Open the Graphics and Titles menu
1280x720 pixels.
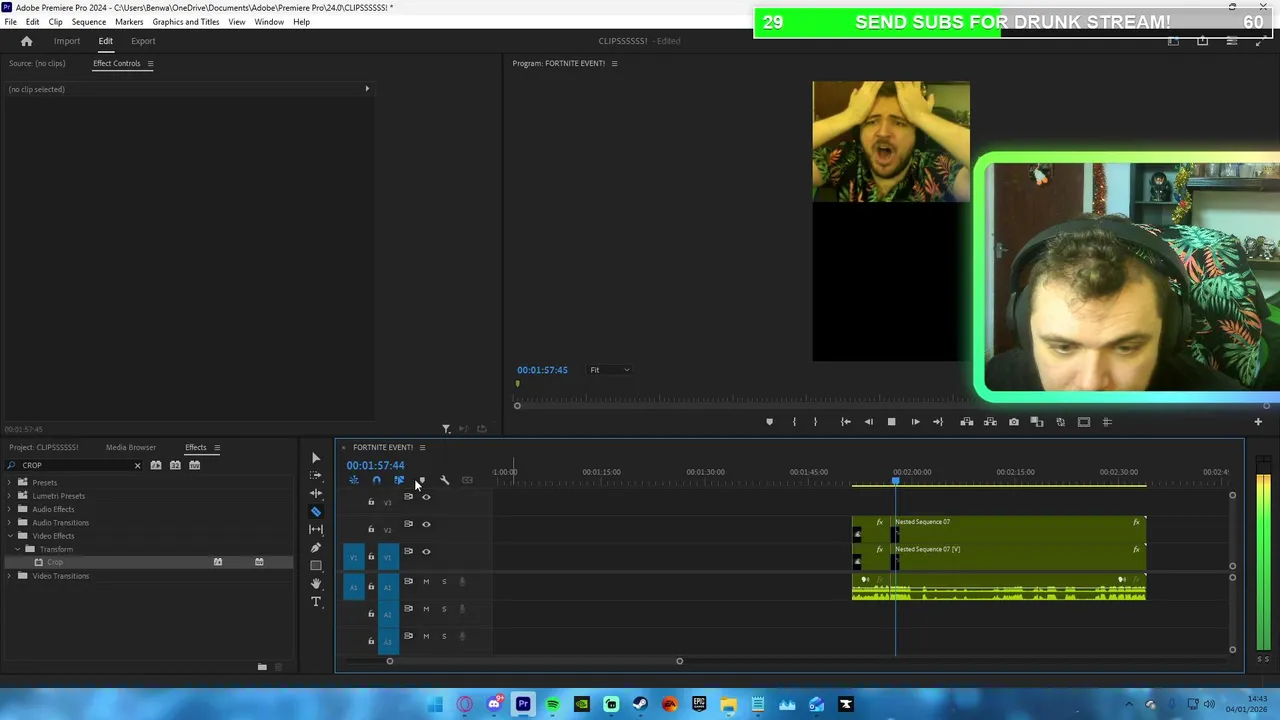[186, 22]
